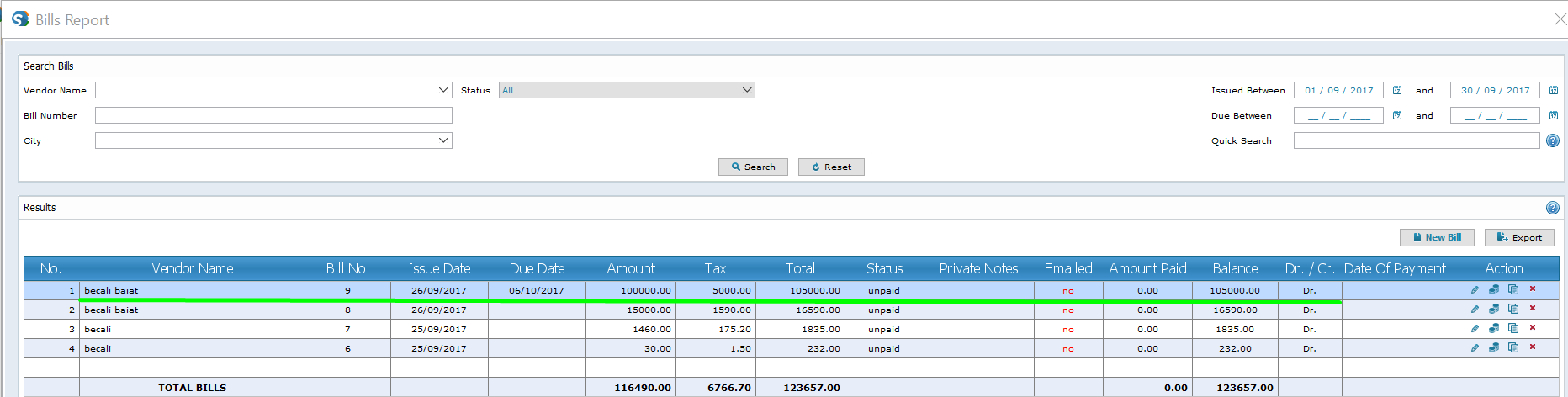This screenshot has height=397, width=1568.
Task: Open the Status dropdown showing All
Action: click(746, 90)
